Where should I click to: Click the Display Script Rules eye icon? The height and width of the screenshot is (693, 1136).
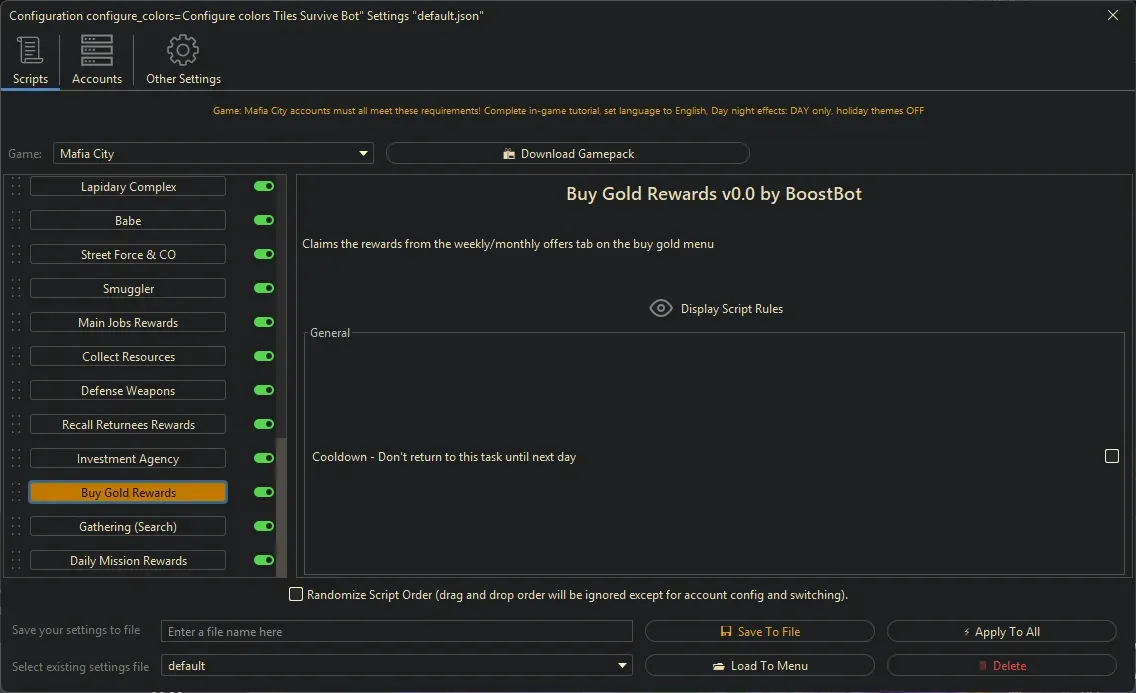[660, 308]
